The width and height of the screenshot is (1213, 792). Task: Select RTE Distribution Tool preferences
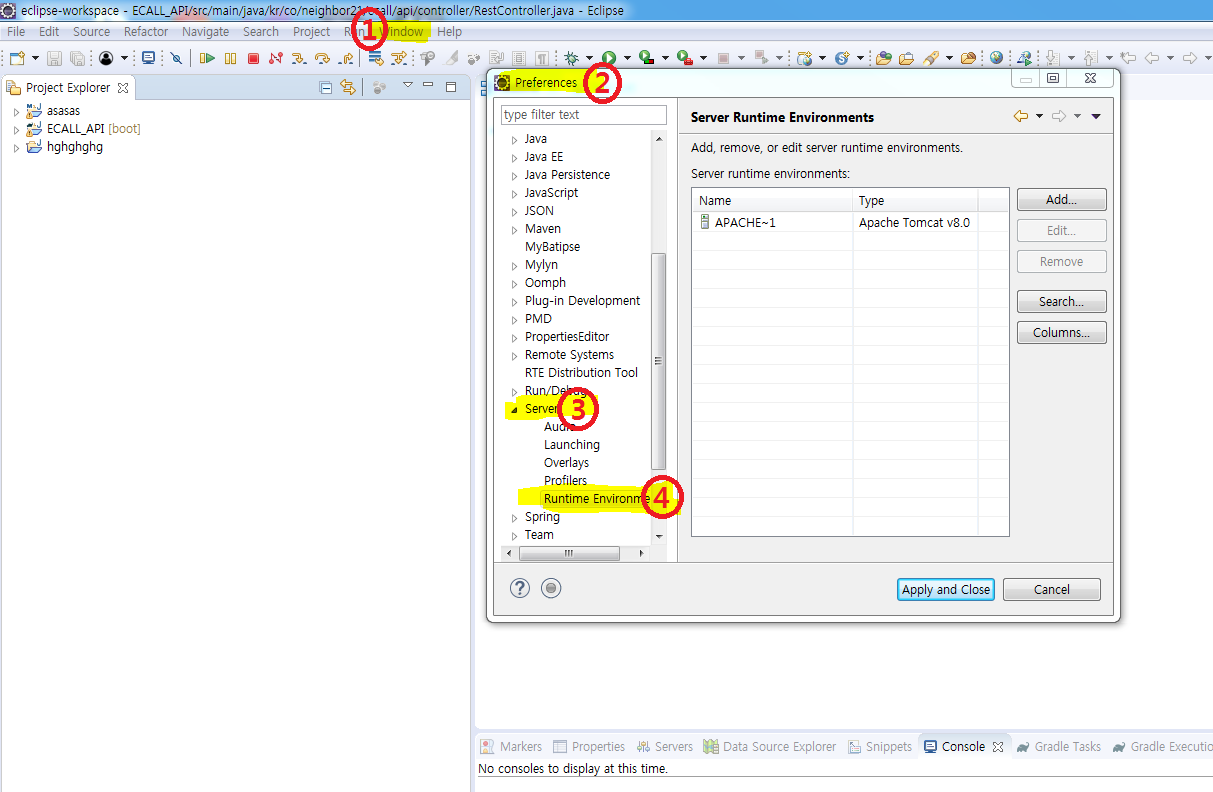(x=581, y=373)
